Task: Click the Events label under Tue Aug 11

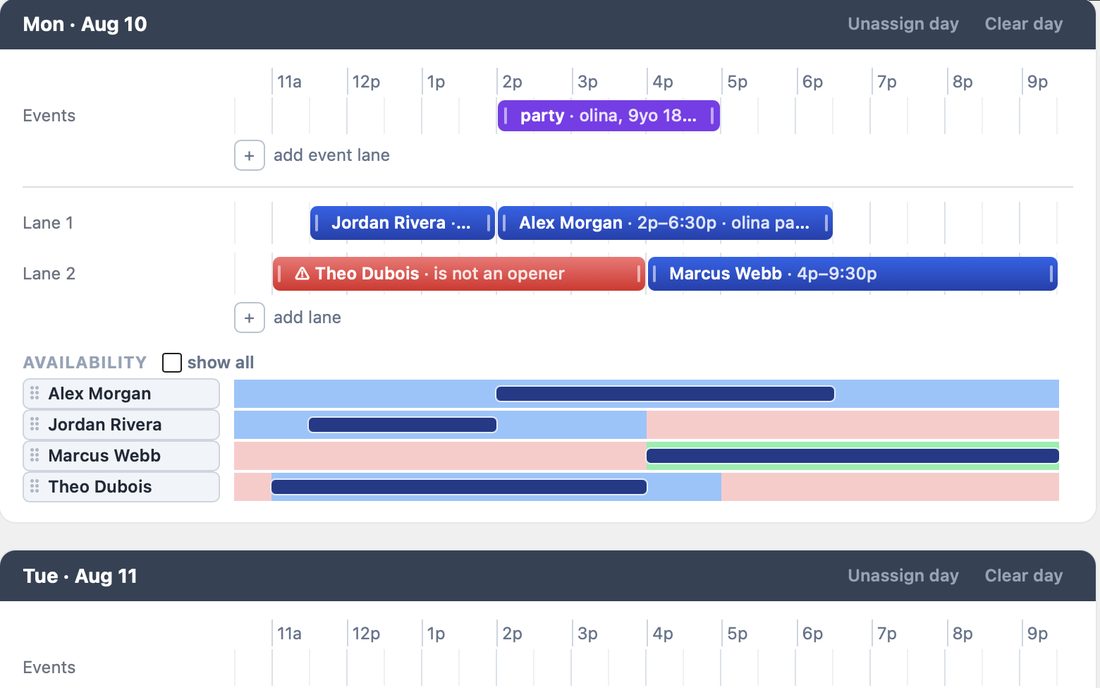Action: click(x=49, y=668)
